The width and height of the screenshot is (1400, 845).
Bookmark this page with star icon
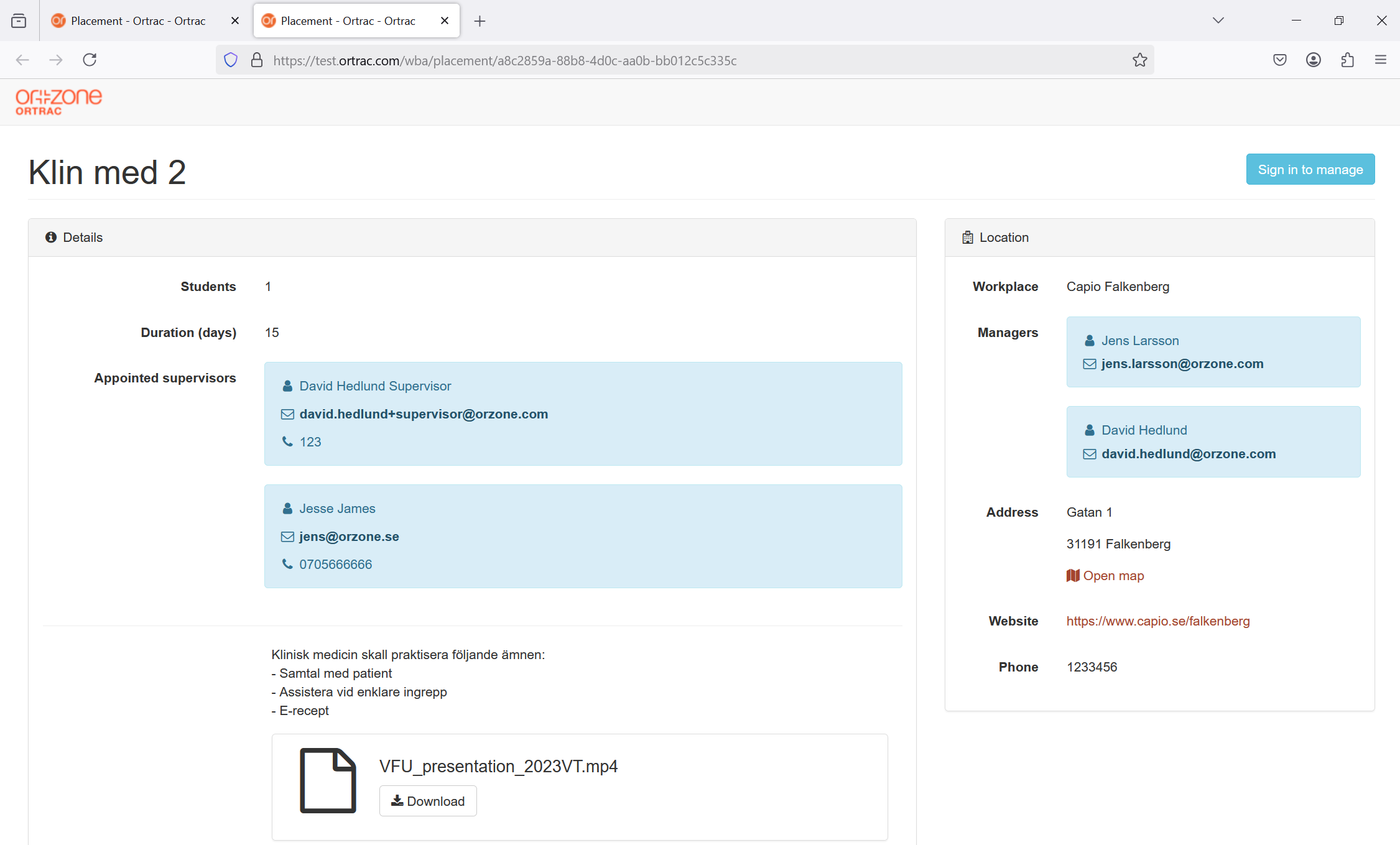click(x=1139, y=60)
